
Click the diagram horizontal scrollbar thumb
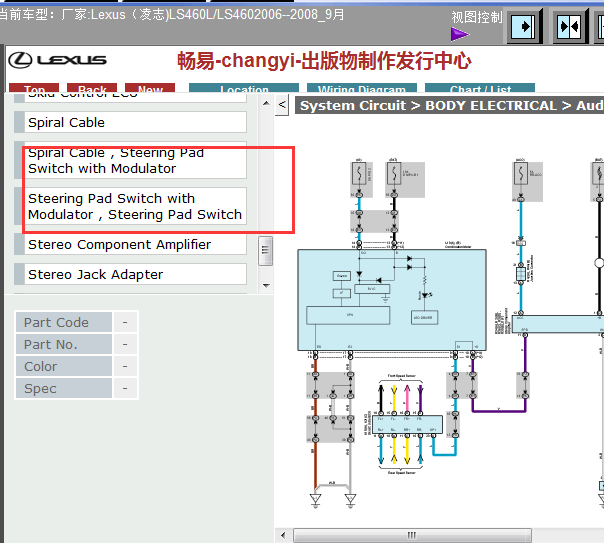(x=412, y=535)
